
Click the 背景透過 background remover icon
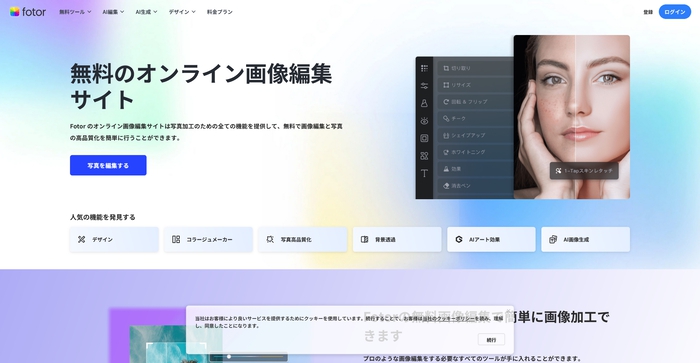pyautogui.click(x=364, y=240)
